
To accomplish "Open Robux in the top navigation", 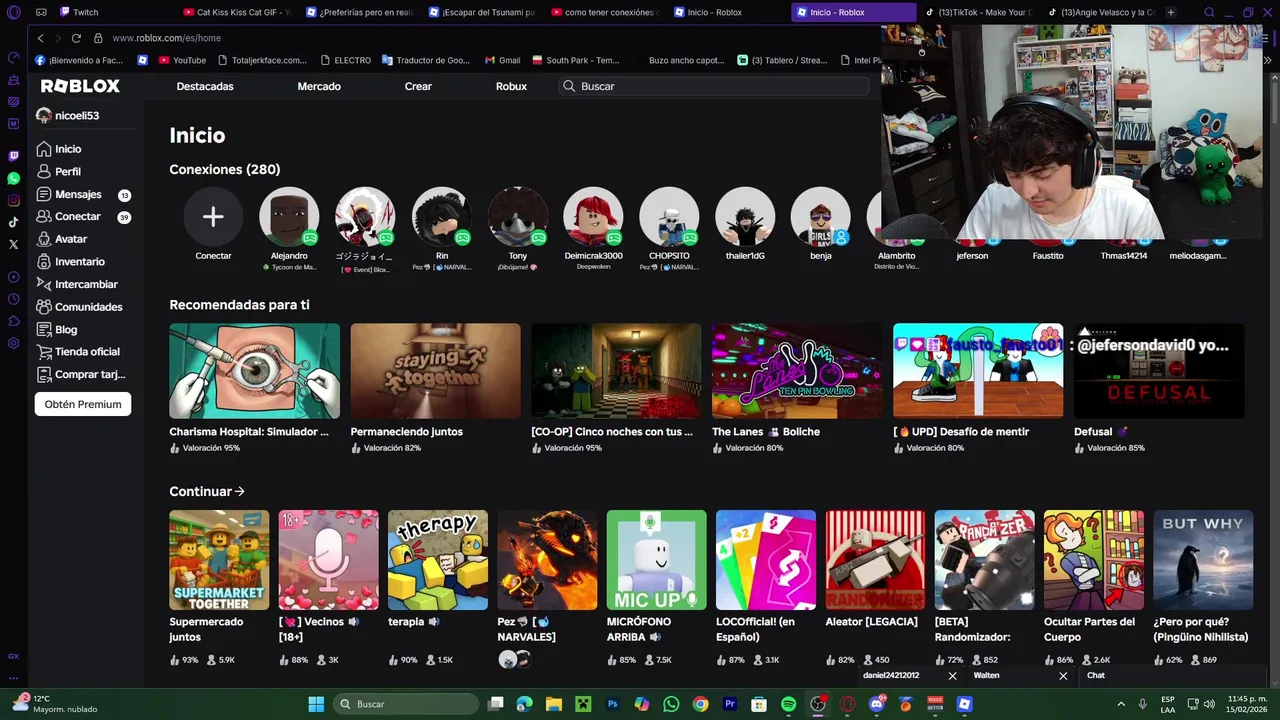I will pos(511,86).
